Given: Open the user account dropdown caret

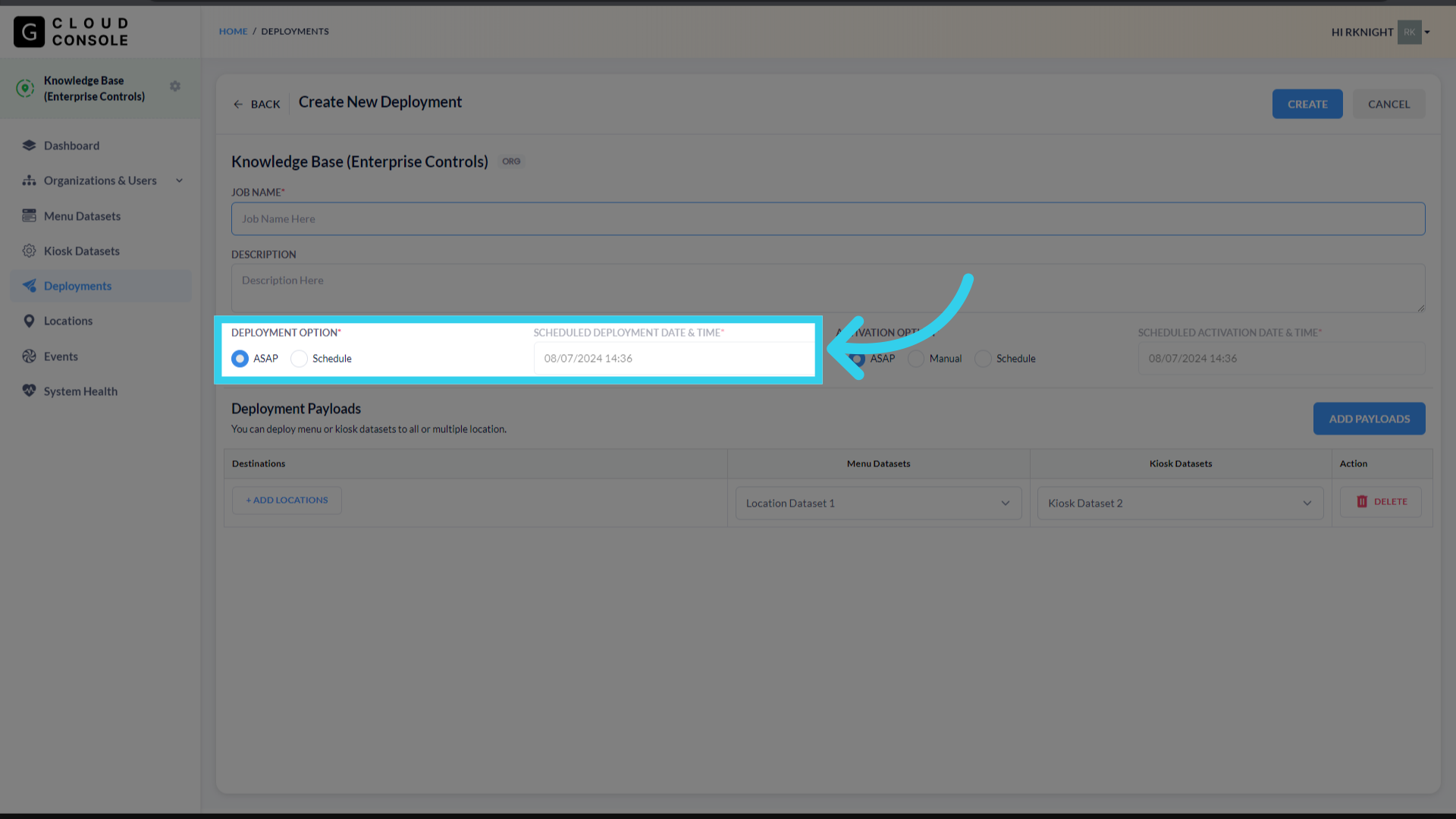Looking at the screenshot, I should pyautogui.click(x=1427, y=32).
